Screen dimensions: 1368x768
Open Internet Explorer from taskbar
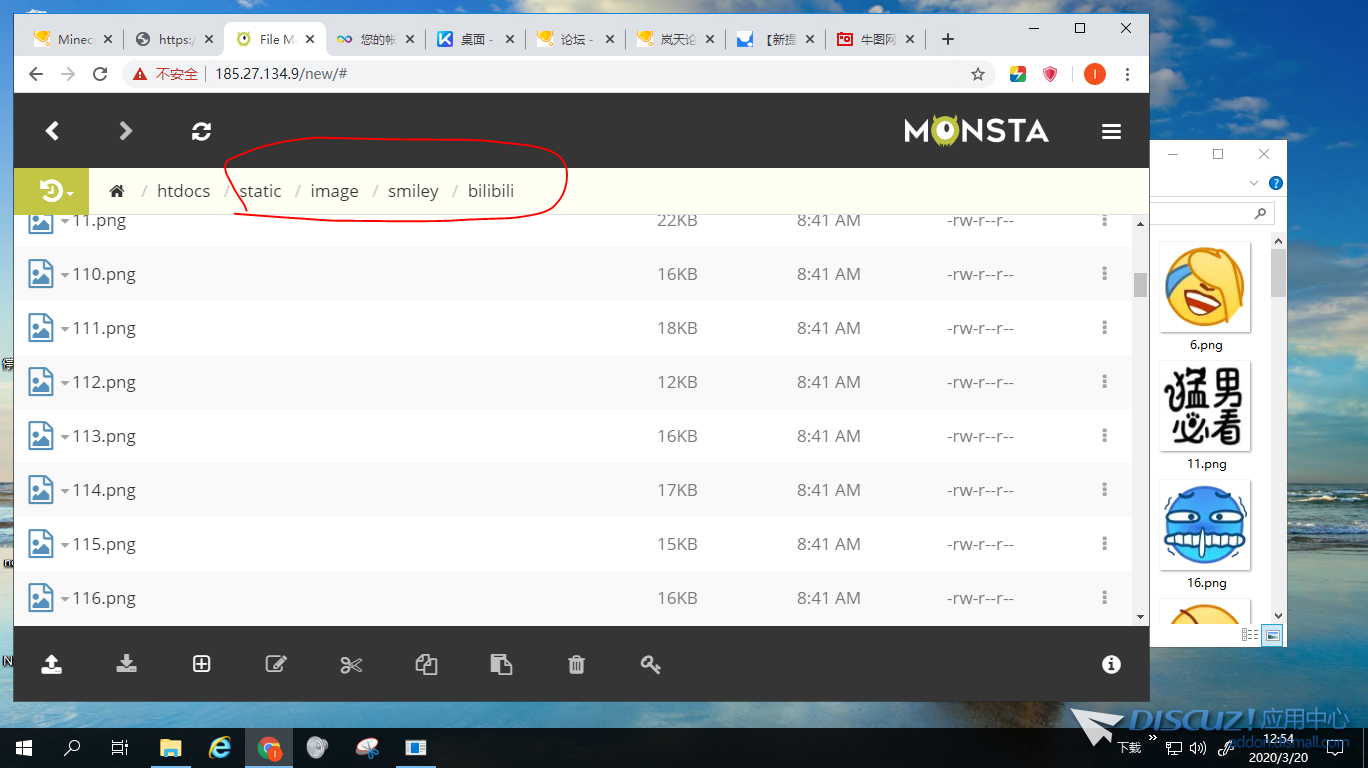tap(220, 747)
